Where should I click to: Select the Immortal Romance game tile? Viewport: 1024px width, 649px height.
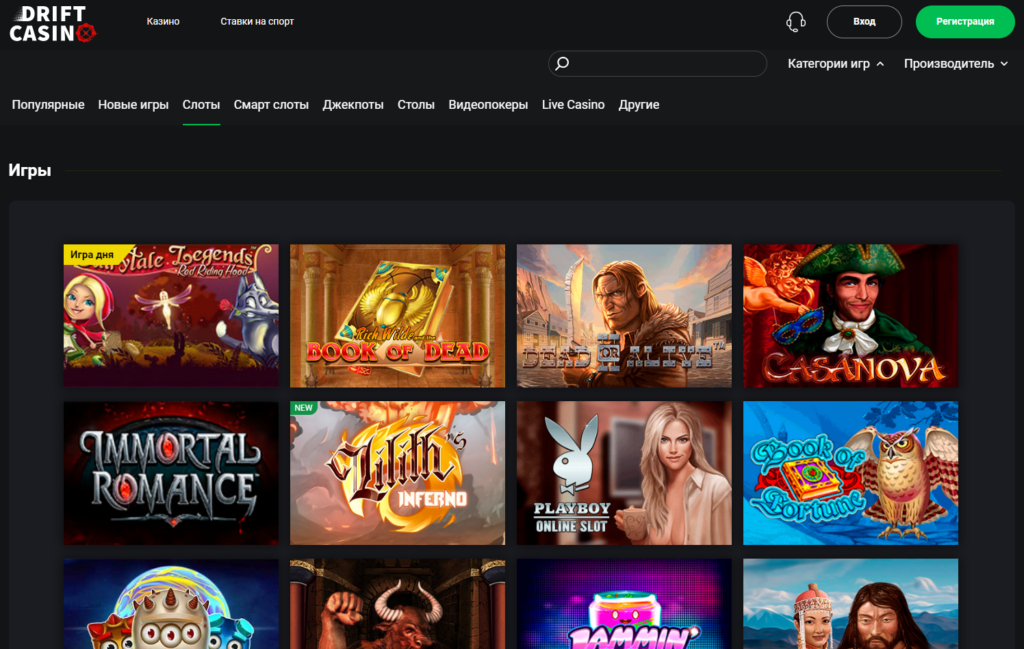pyautogui.click(x=171, y=473)
